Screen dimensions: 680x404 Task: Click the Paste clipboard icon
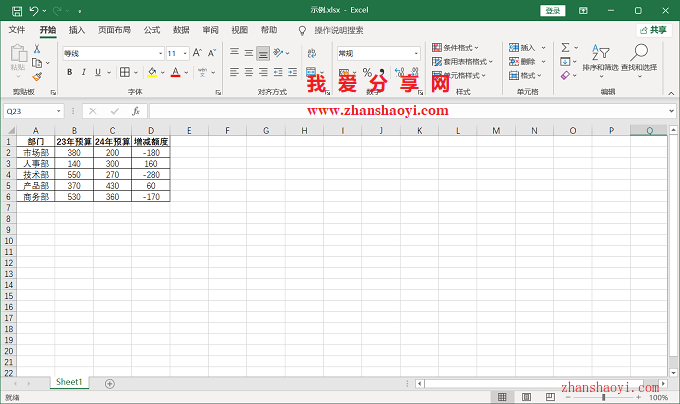[18, 53]
